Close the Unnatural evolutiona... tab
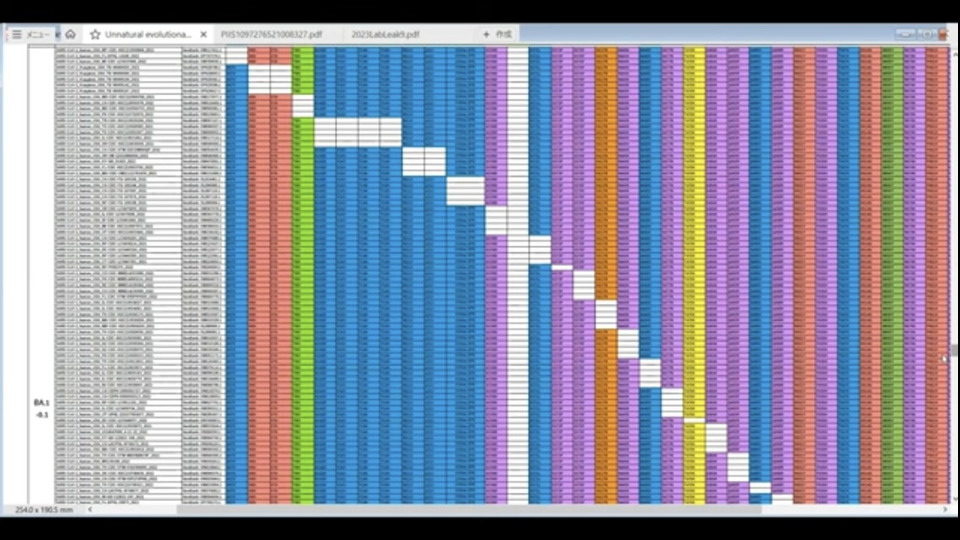Viewport: 960px width, 540px height. (203, 34)
